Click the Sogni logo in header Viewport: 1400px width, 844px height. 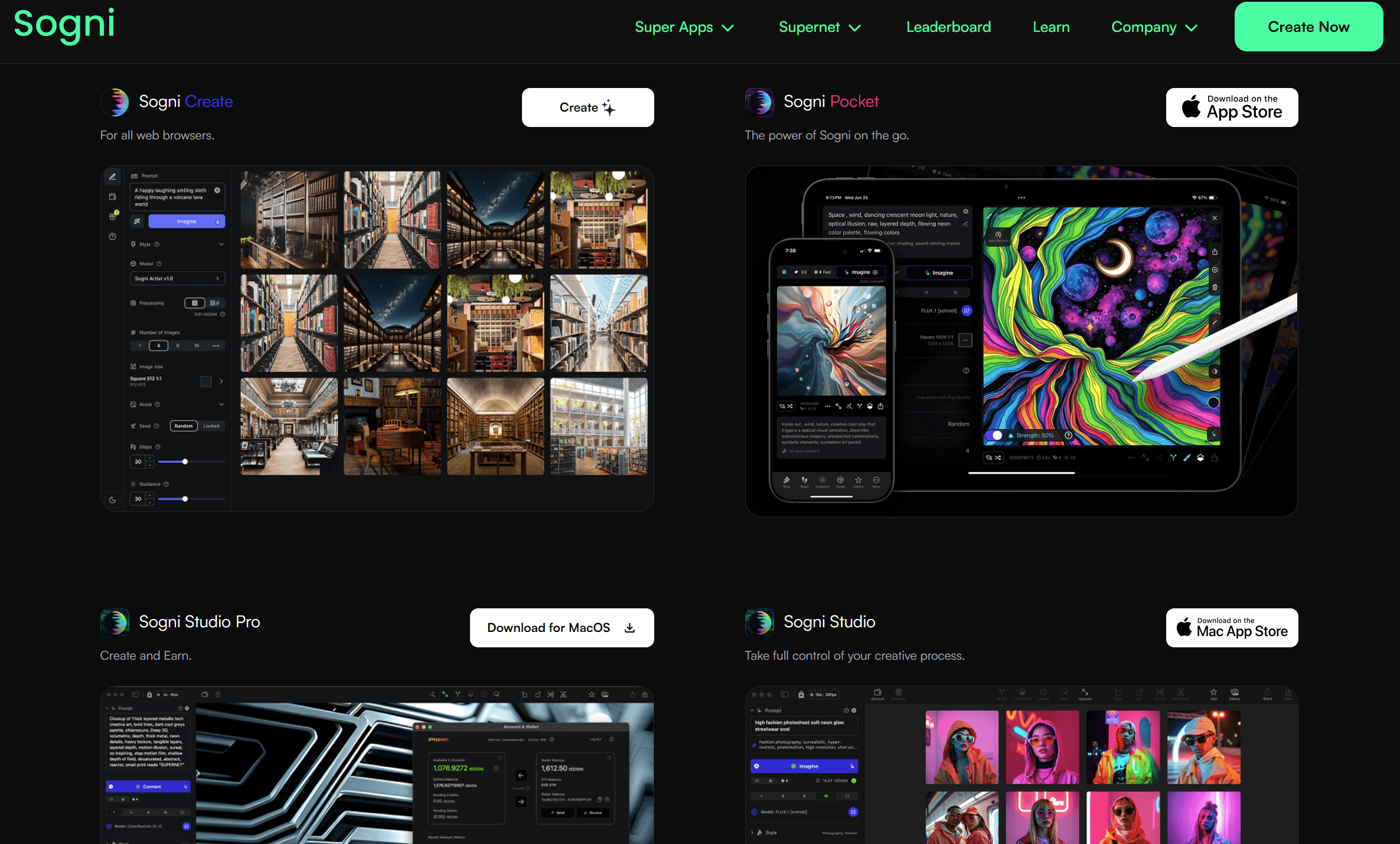(x=64, y=25)
